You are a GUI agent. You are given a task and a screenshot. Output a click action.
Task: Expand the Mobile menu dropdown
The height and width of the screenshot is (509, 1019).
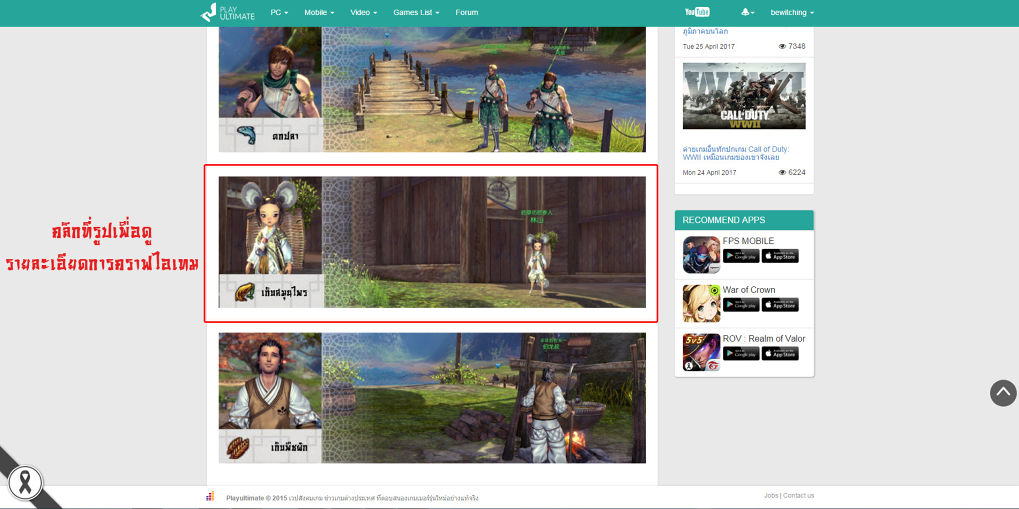click(x=319, y=13)
